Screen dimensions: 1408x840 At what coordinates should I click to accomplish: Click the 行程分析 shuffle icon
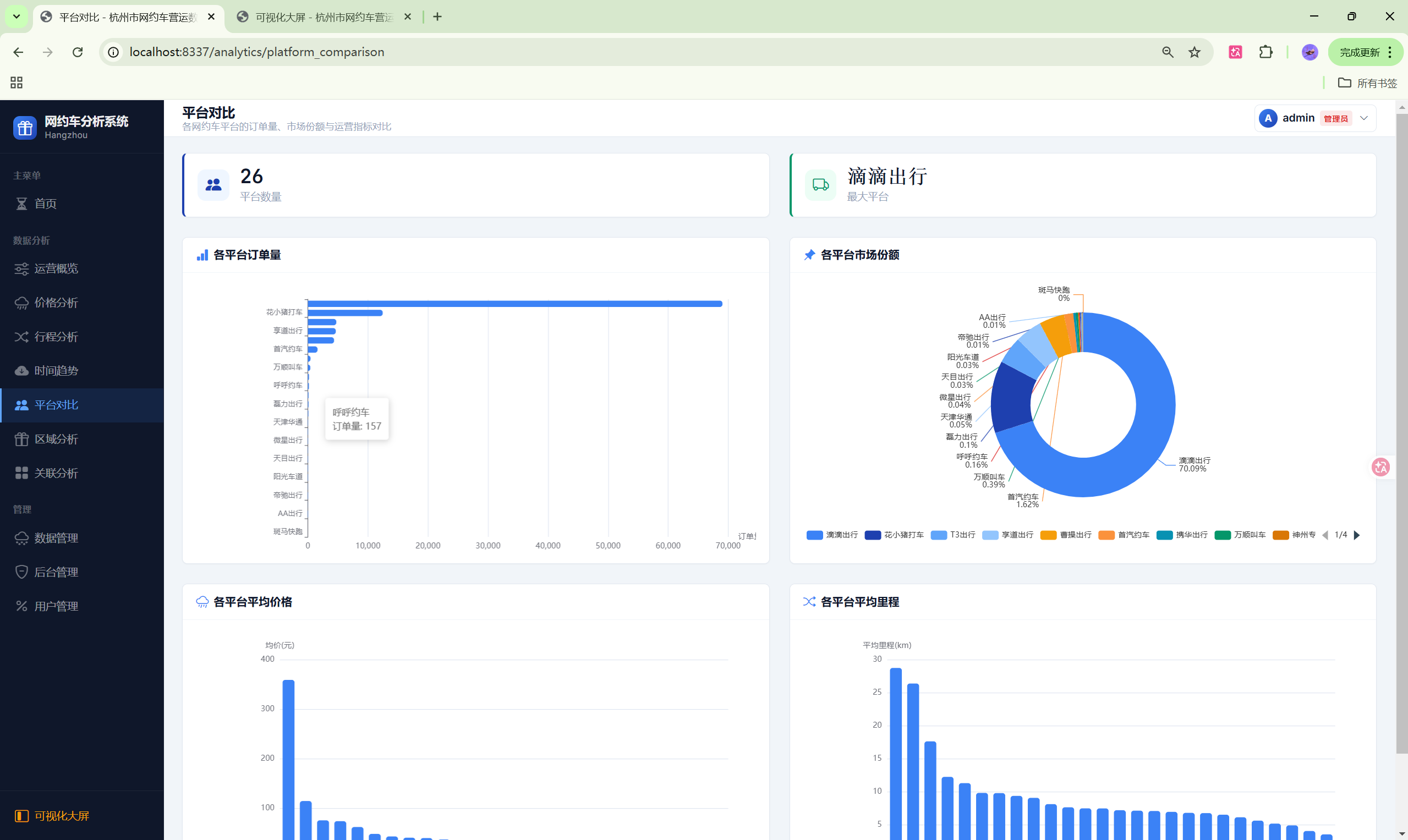(x=21, y=337)
